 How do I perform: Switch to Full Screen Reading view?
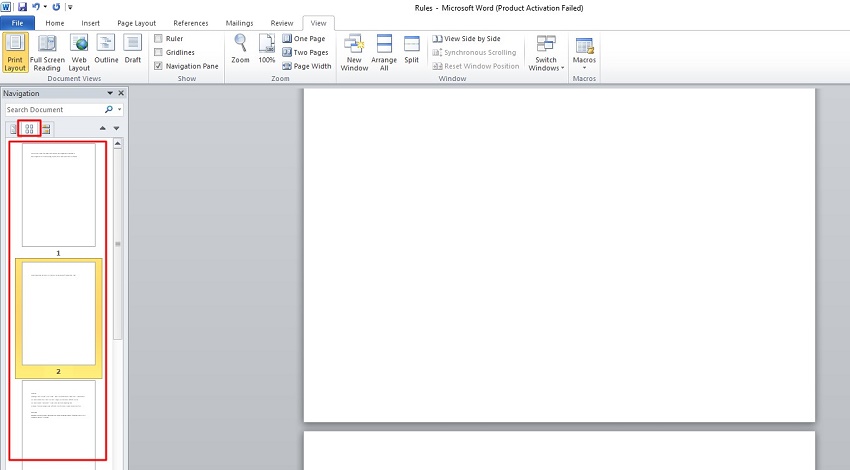(x=46, y=51)
